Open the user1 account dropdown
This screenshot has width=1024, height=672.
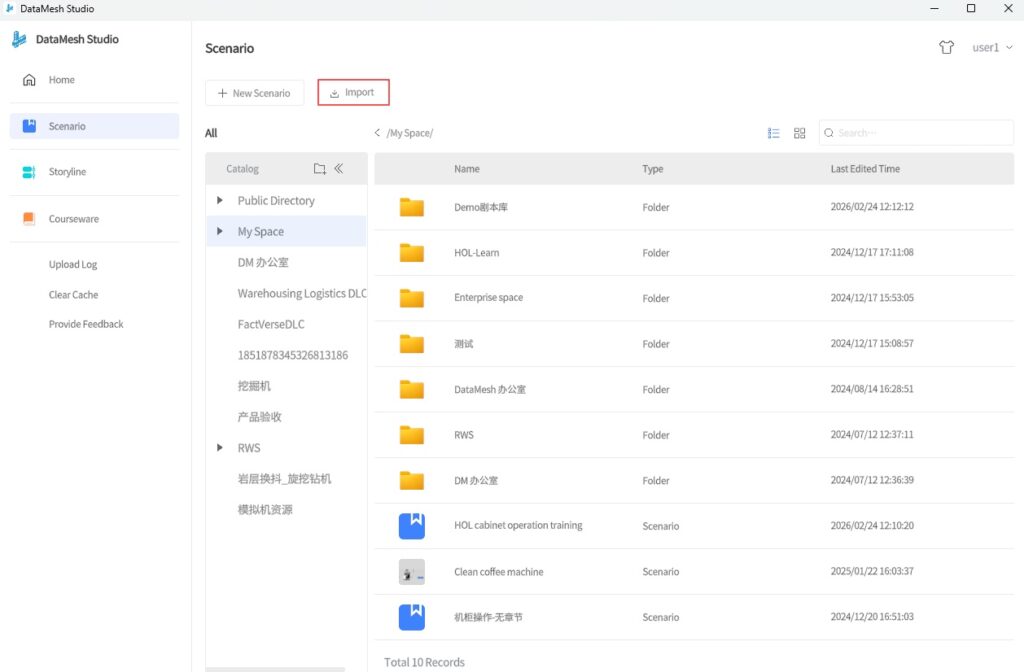pyautogui.click(x=992, y=48)
